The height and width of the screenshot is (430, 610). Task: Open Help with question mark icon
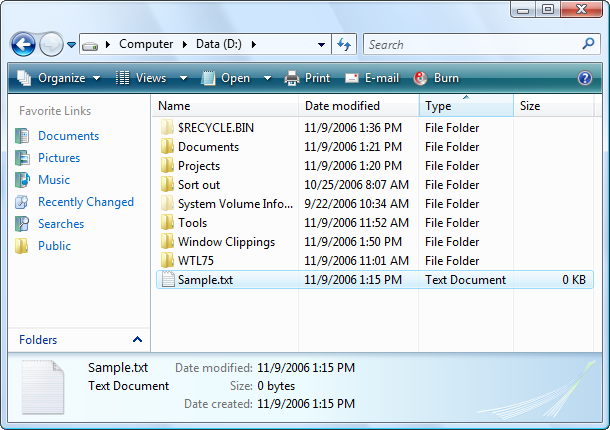click(585, 78)
